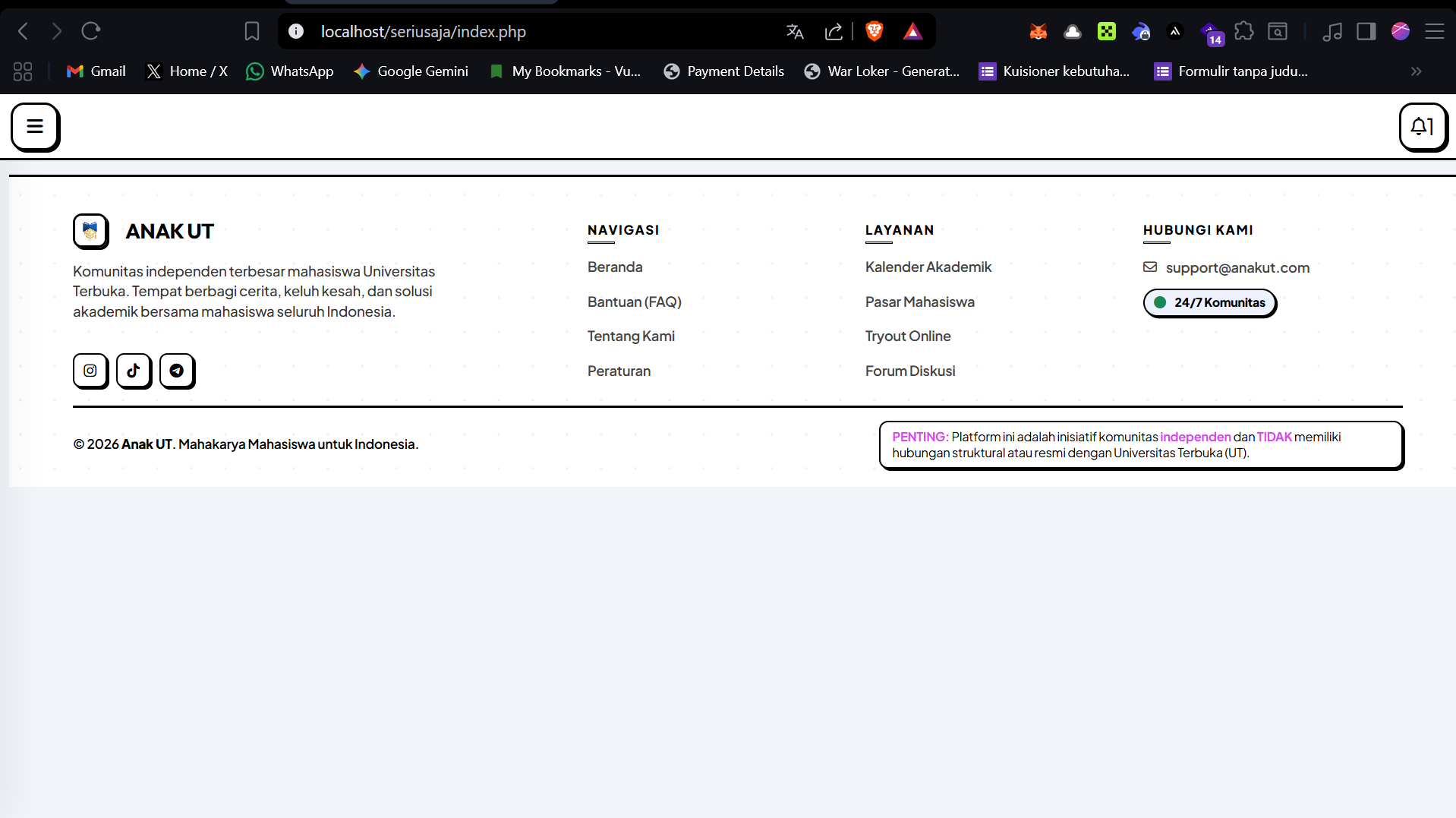Click the NAVIGASI heading

pyautogui.click(x=623, y=230)
